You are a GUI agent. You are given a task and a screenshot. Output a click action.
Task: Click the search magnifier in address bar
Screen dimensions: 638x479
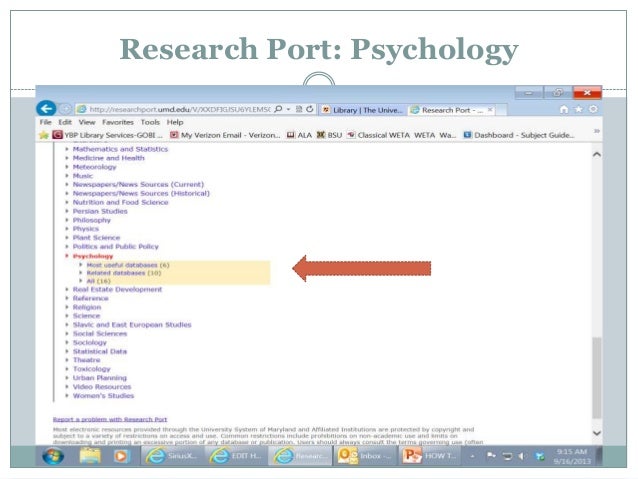tap(278, 109)
